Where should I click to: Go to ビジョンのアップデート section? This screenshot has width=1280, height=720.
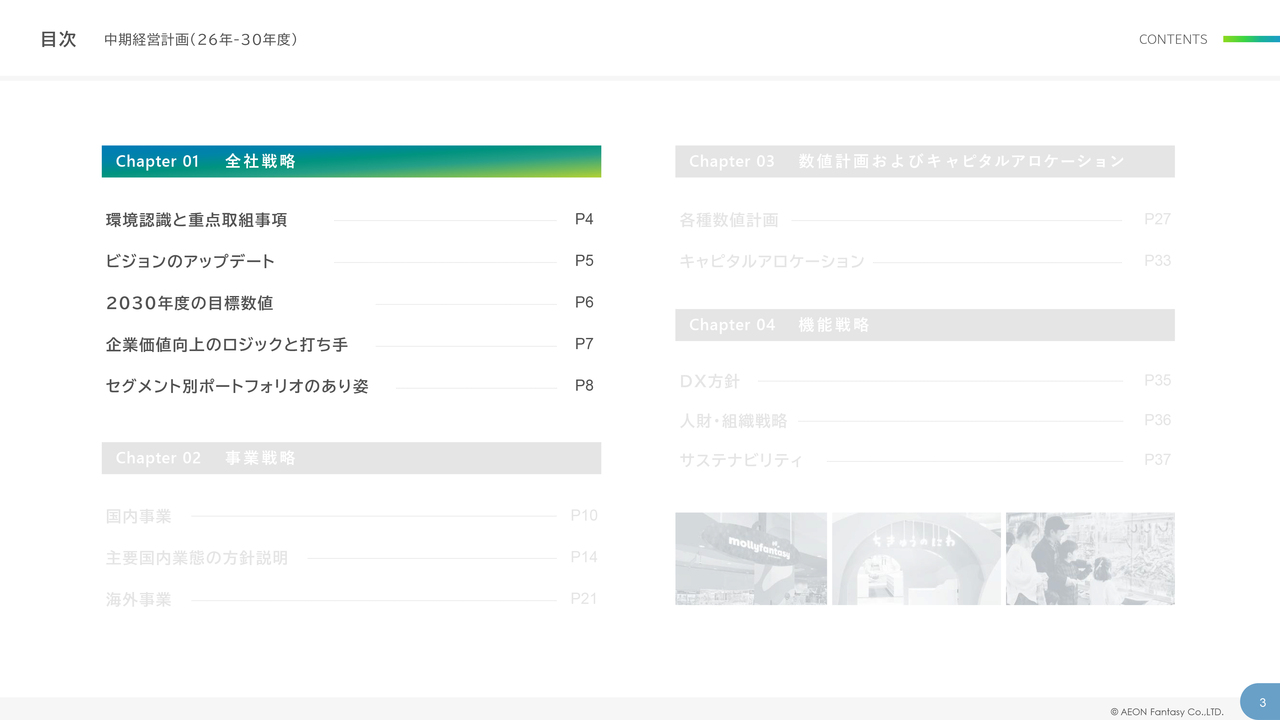point(190,261)
